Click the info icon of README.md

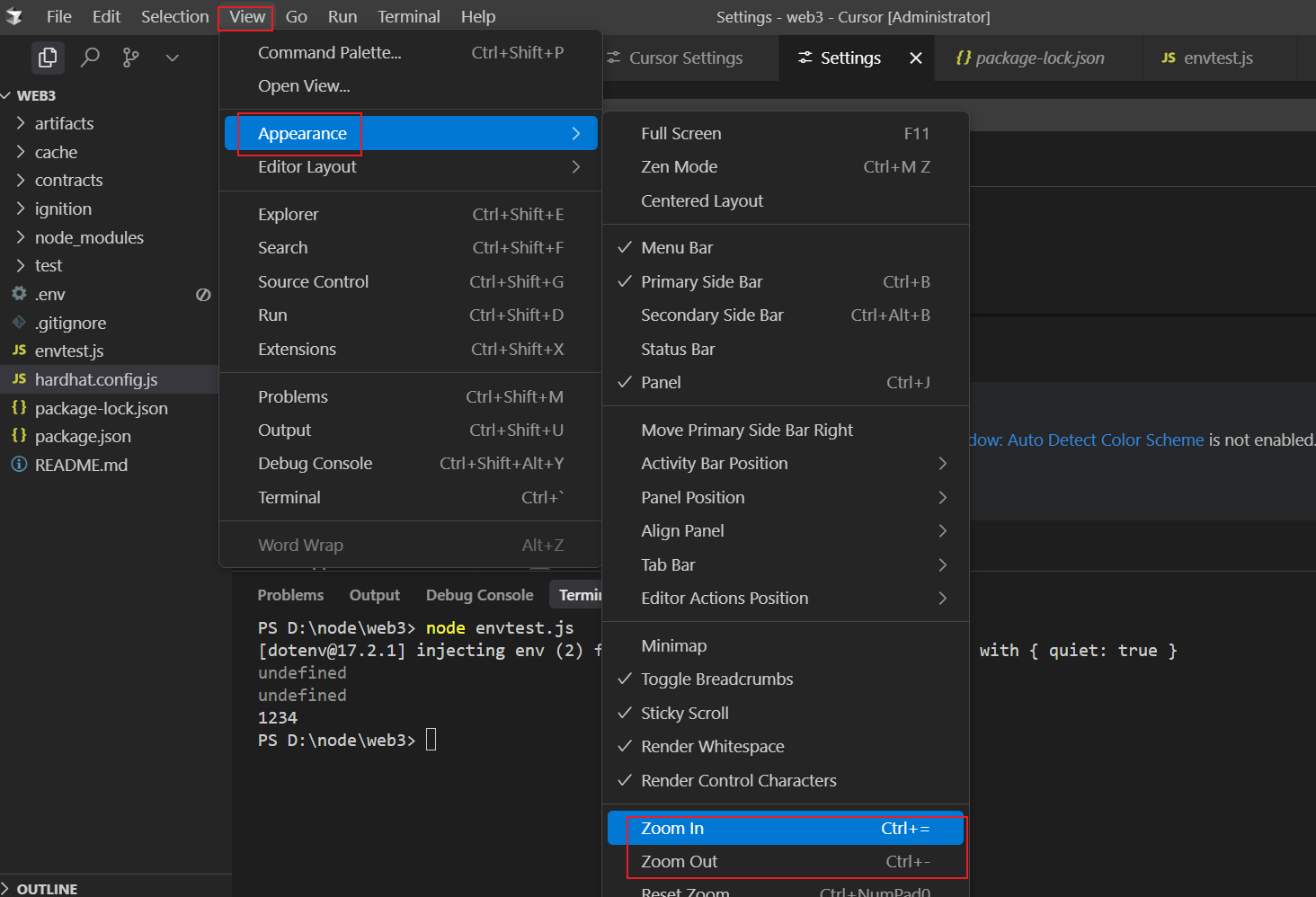click(x=19, y=465)
